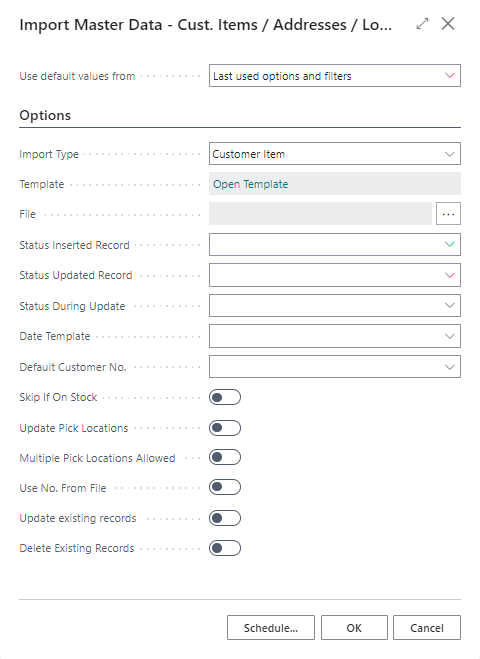Open the Default Customer No. dropdown
Screen dimensions: 480x659
[335, 367]
